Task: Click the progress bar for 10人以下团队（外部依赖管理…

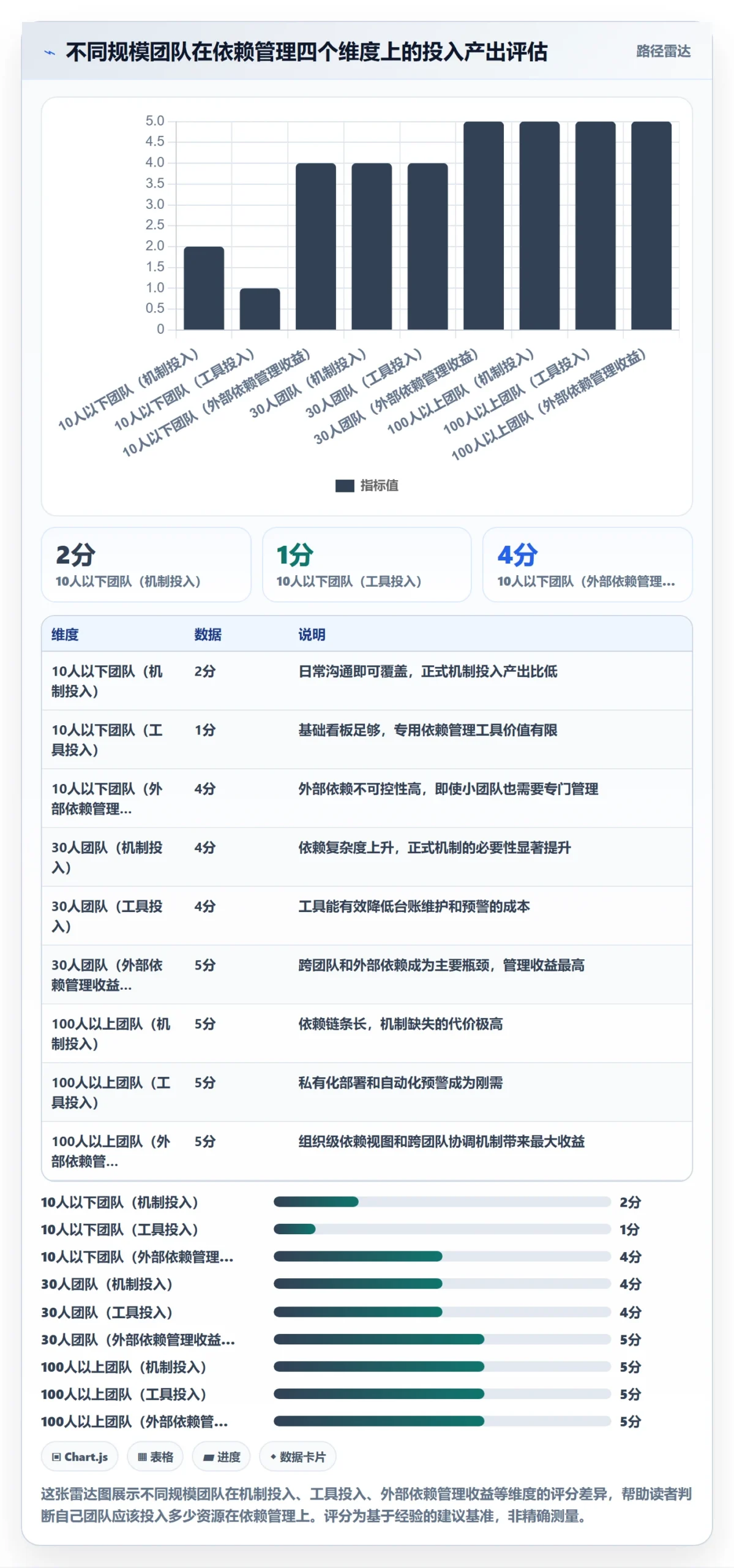Action: 442,1256
